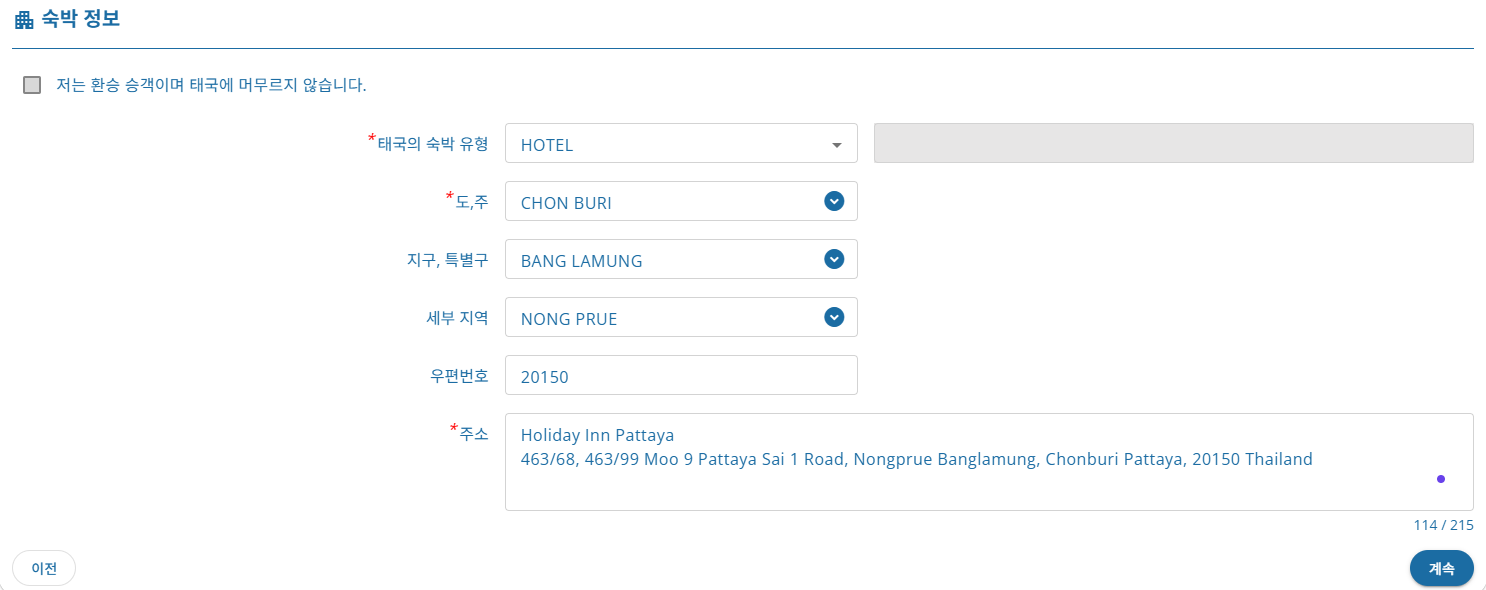Image resolution: width=1486 pixels, height=590 pixels.
Task: Check the transit passenger checkbox
Action: click(32, 85)
